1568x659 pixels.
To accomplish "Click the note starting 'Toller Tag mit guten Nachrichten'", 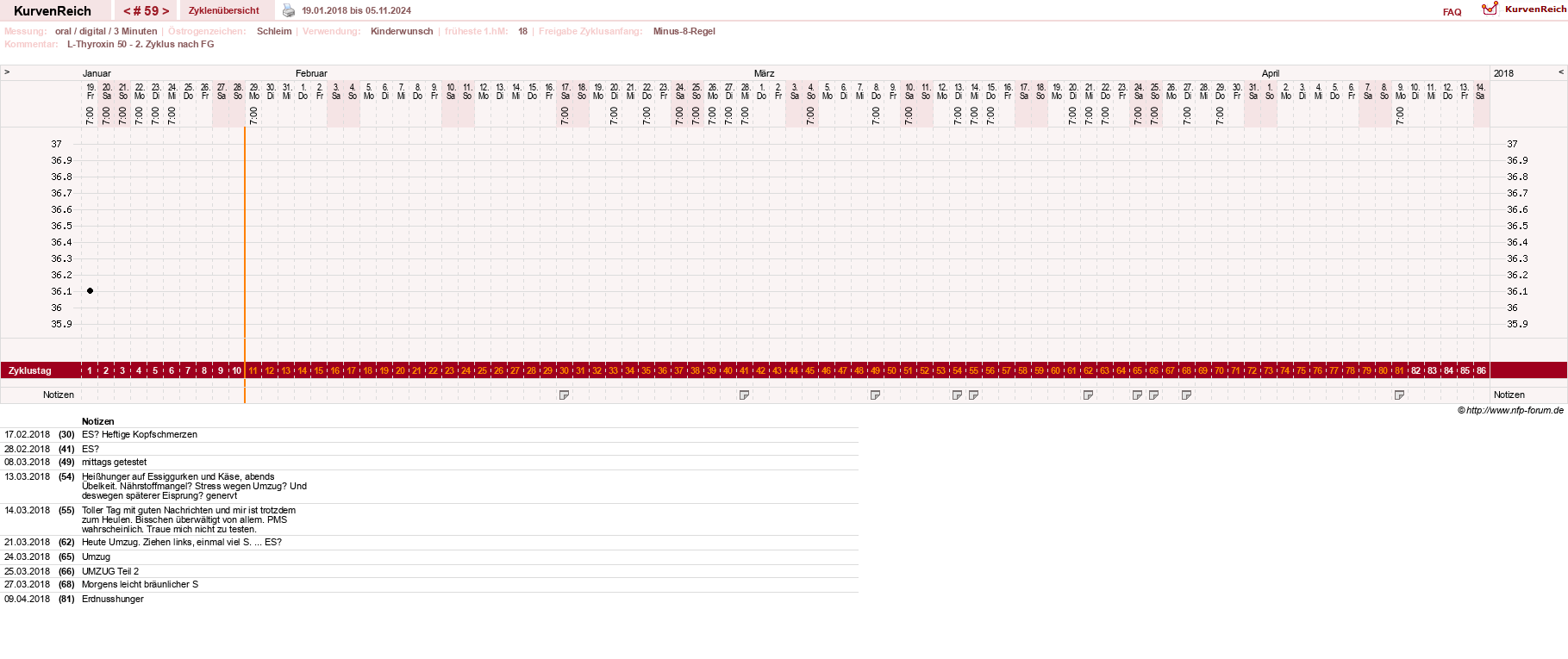I will pos(189,519).
